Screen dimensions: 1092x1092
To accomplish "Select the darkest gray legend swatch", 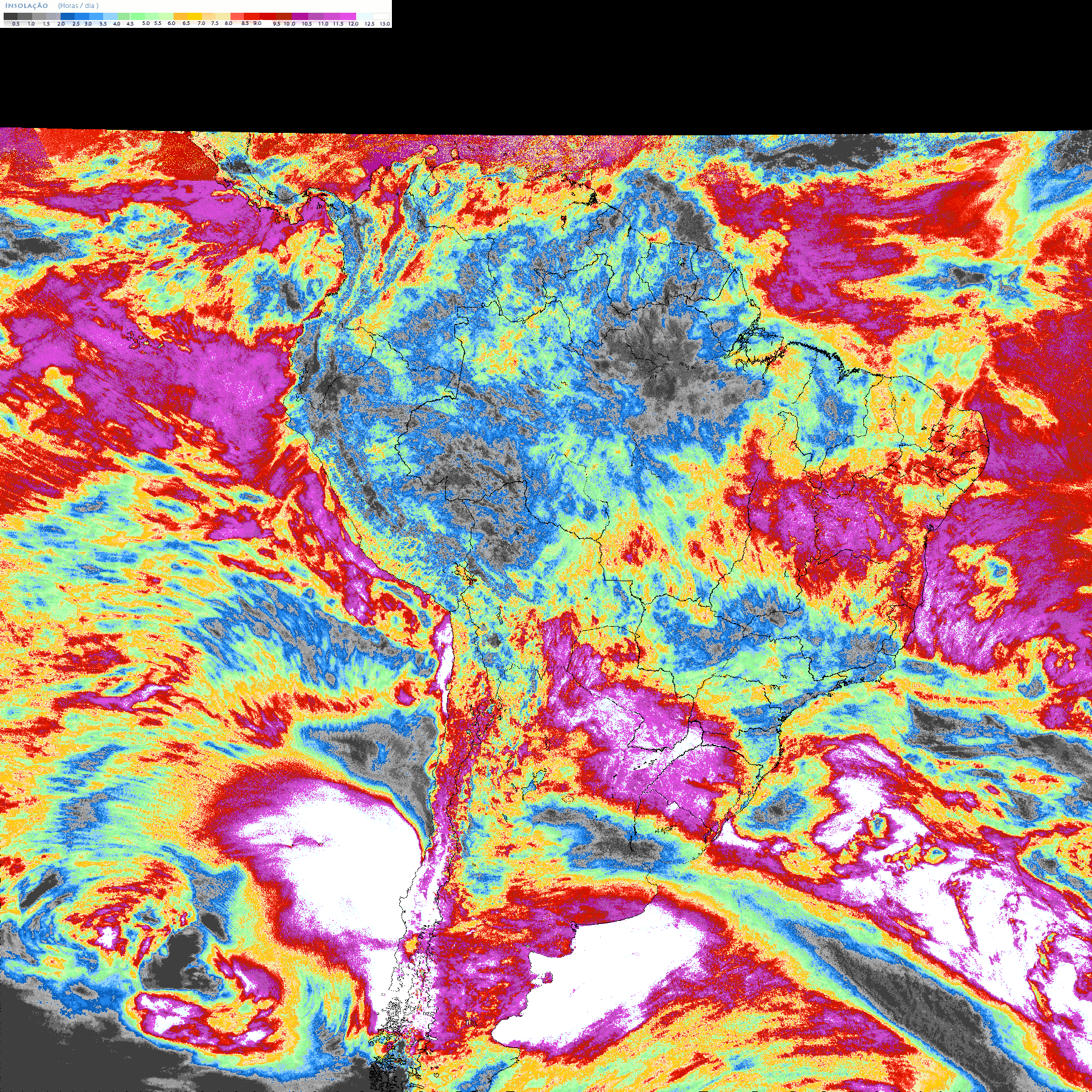I will [10, 16].
